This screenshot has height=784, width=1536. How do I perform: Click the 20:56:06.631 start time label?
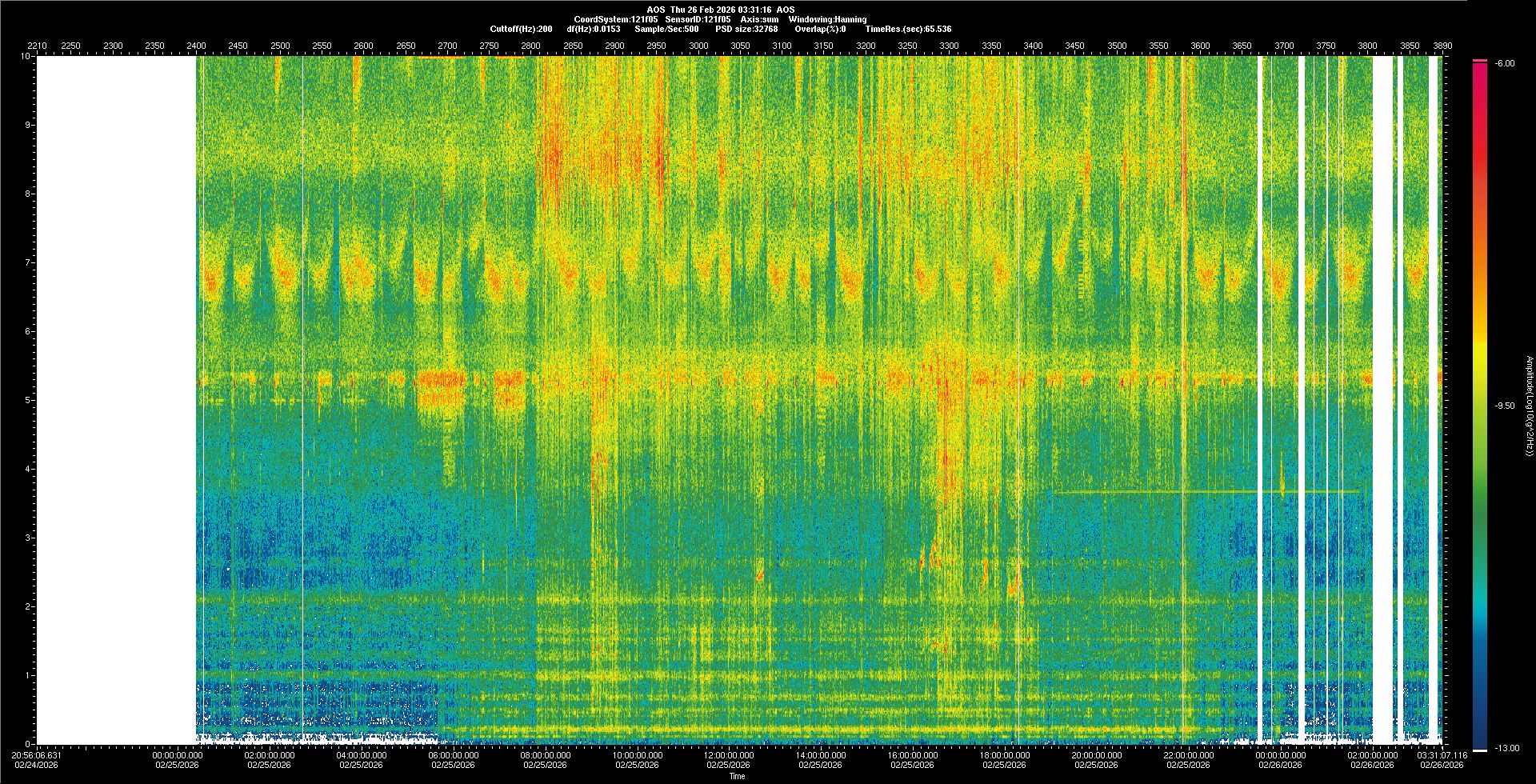tap(37, 755)
